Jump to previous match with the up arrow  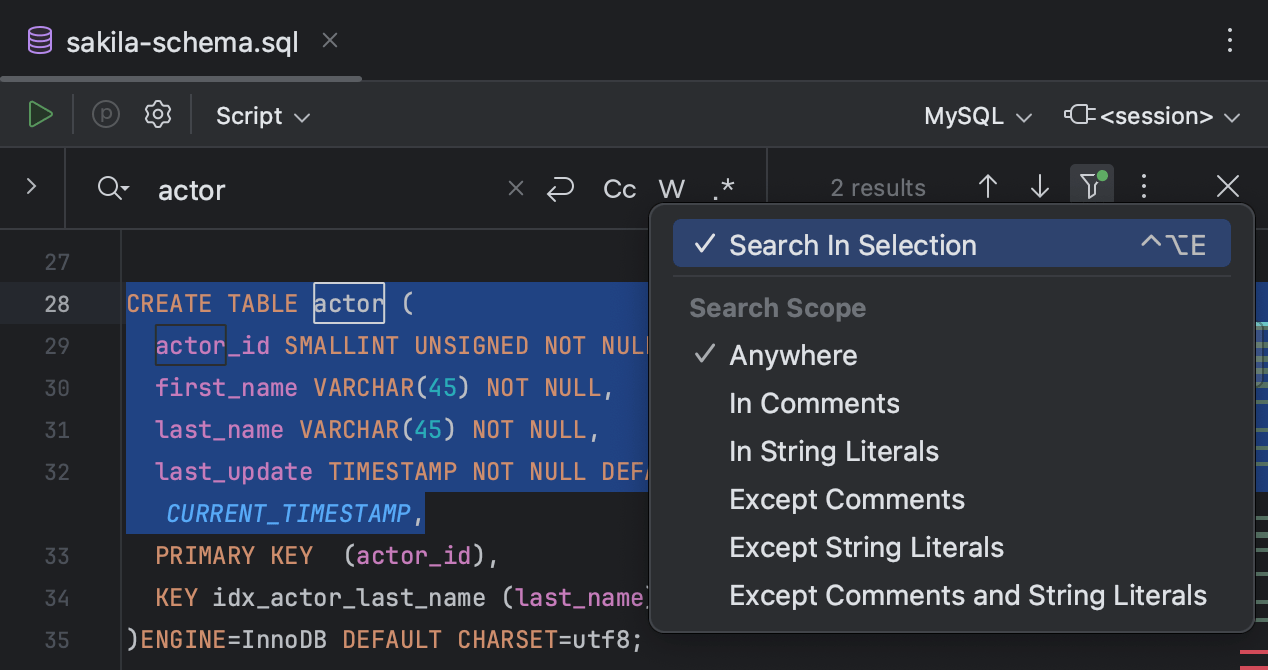988,186
